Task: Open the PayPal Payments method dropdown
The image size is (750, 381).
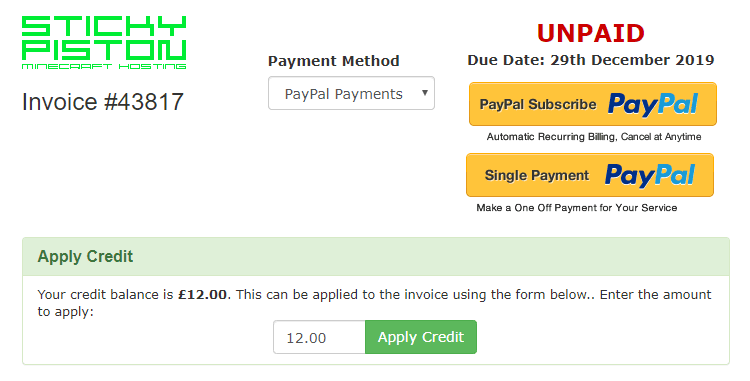Action: [351, 93]
